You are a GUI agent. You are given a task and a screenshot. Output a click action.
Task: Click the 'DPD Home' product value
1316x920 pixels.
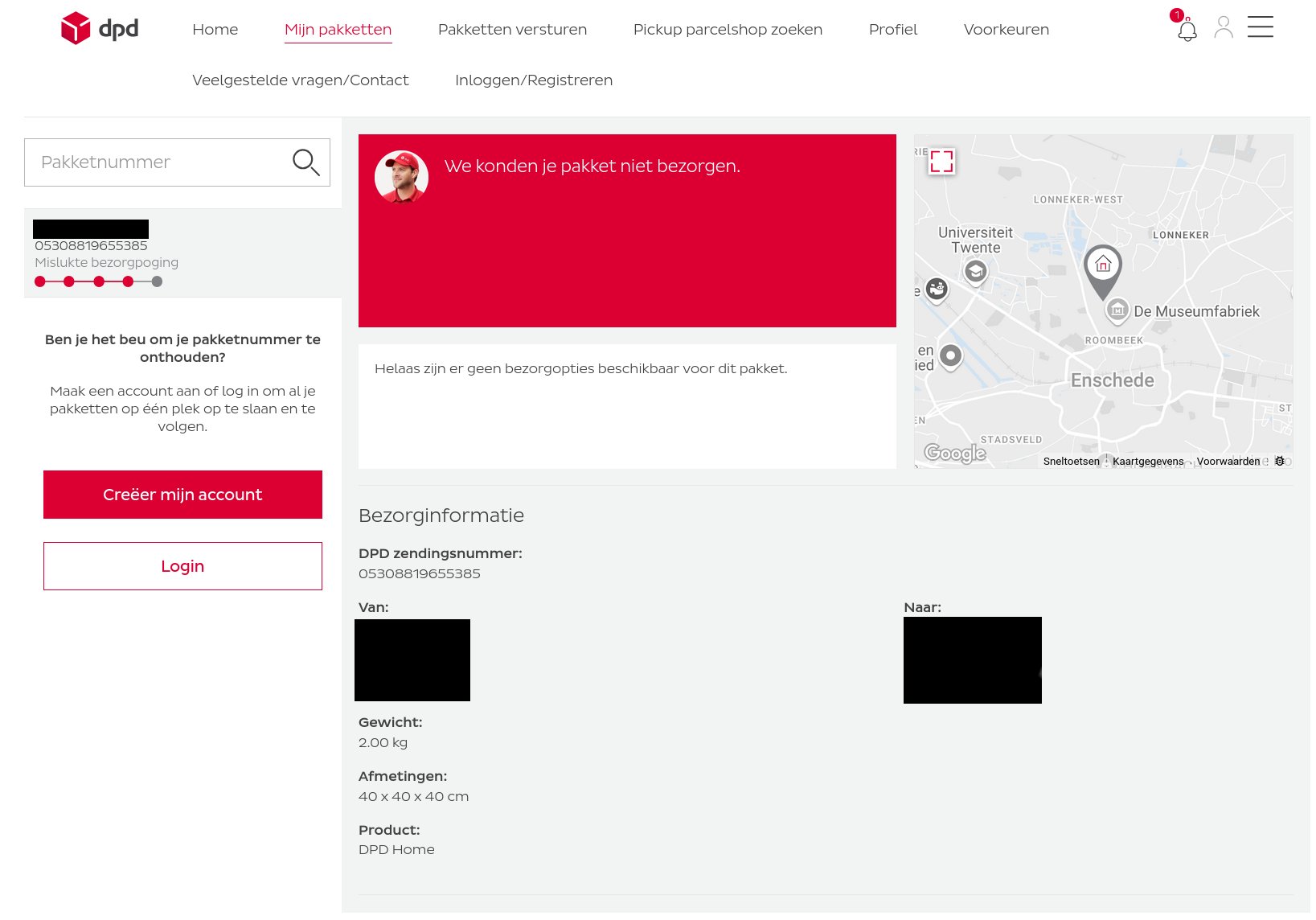pos(396,850)
